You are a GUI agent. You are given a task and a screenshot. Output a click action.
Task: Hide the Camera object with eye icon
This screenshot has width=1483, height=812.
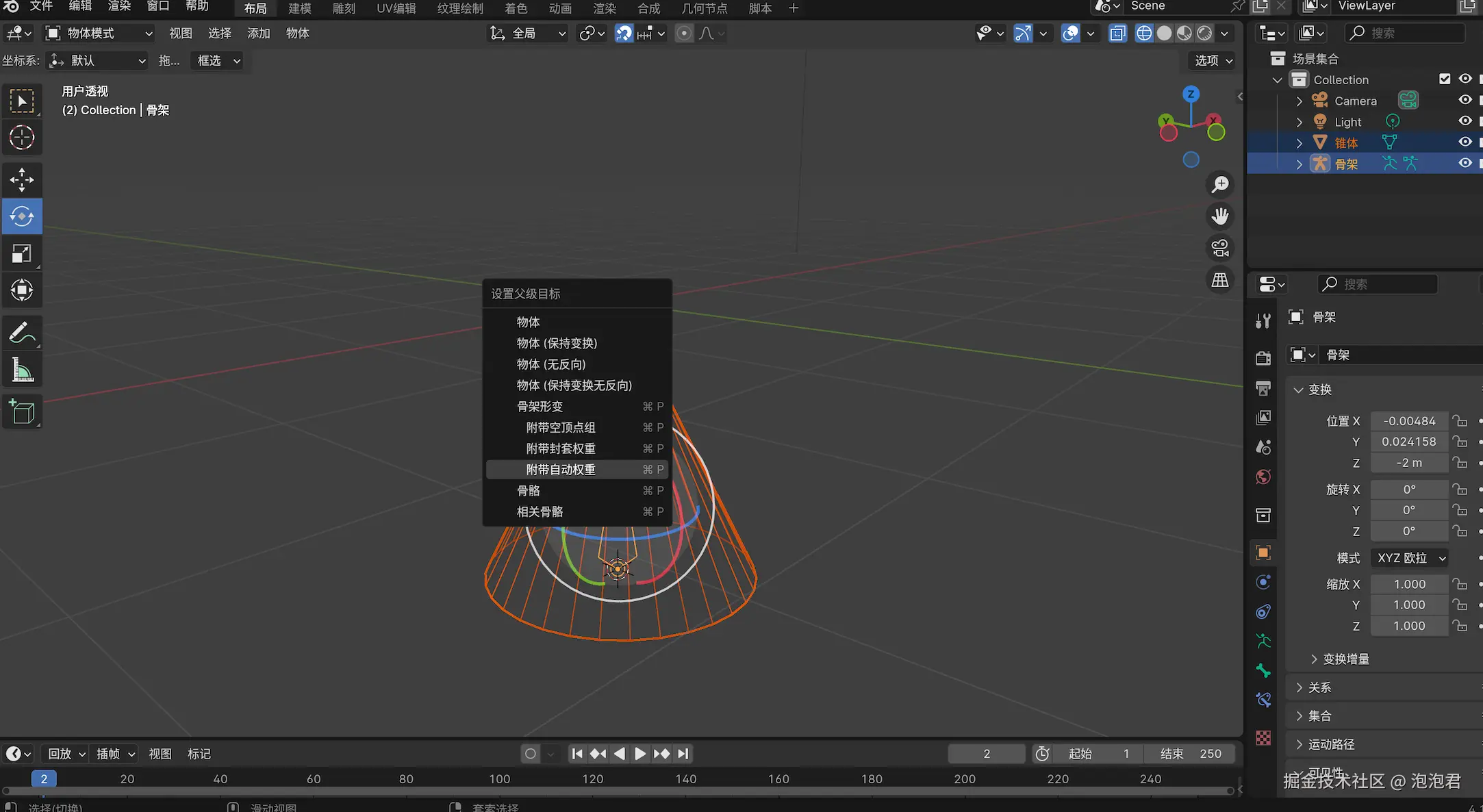coord(1465,100)
